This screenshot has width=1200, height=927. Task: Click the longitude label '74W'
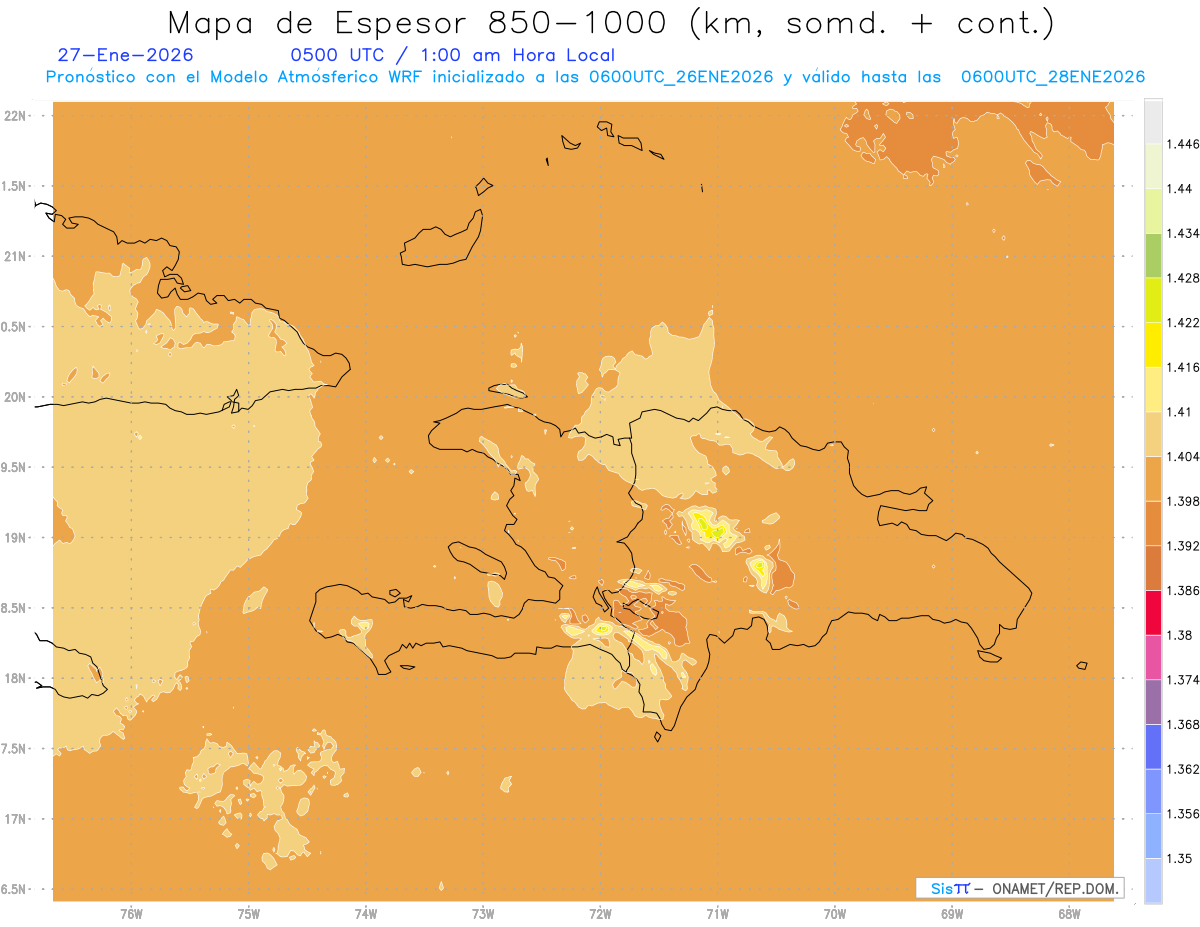coord(366,914)
